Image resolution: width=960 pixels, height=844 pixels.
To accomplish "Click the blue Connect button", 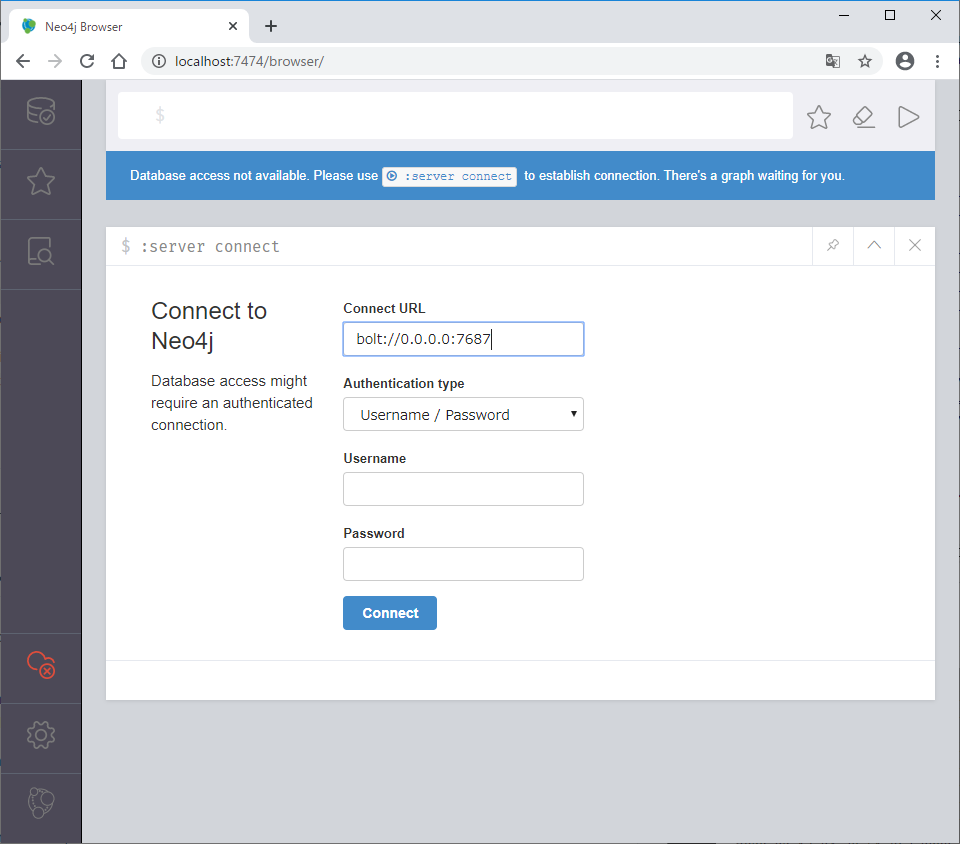I will 390,613.
